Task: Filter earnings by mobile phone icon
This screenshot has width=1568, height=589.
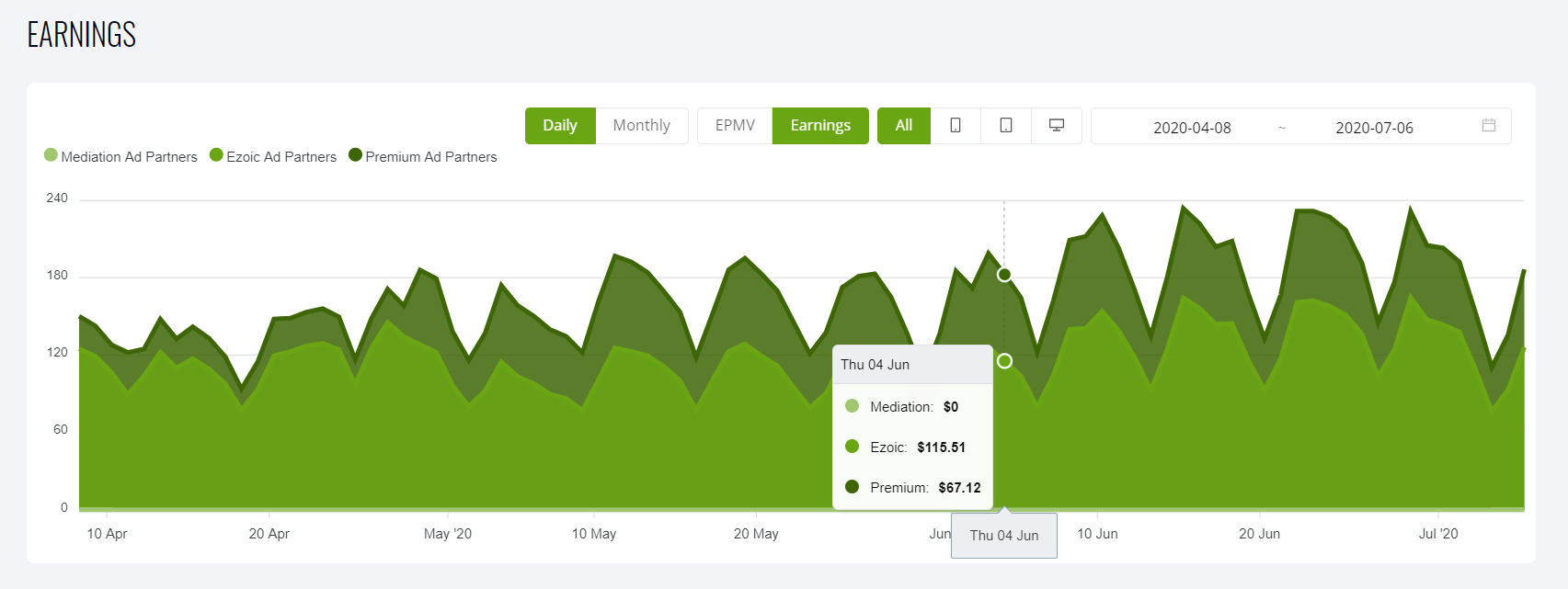Action: (x=956, y=126)
